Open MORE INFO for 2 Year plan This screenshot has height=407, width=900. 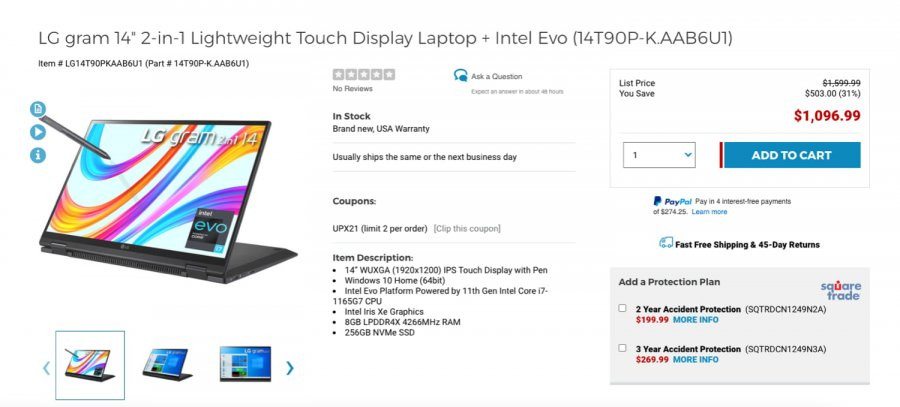point(696,320)
